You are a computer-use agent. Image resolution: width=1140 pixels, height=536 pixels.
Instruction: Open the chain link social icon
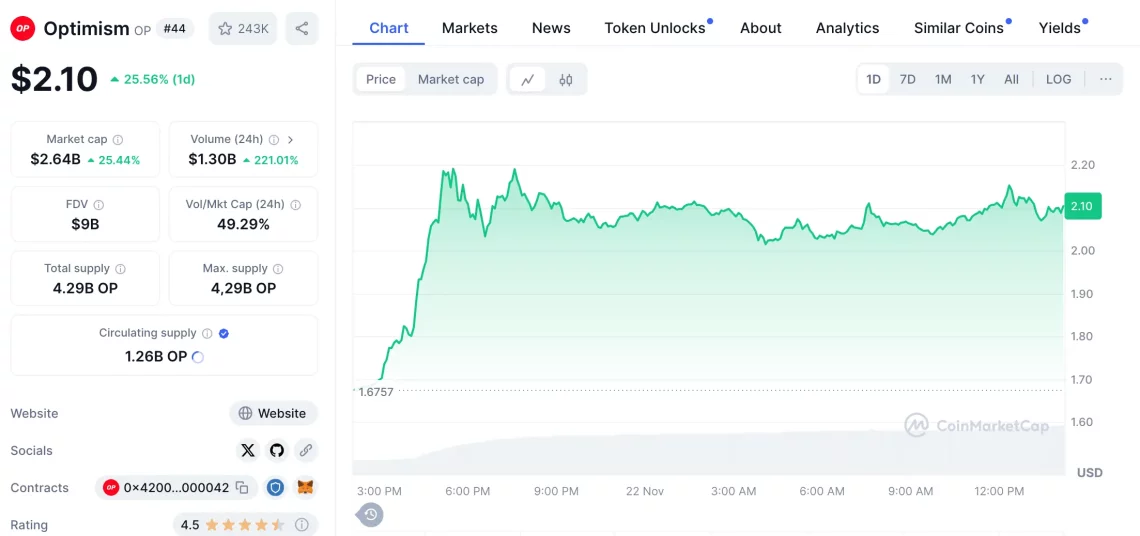(x=305, y=451)
